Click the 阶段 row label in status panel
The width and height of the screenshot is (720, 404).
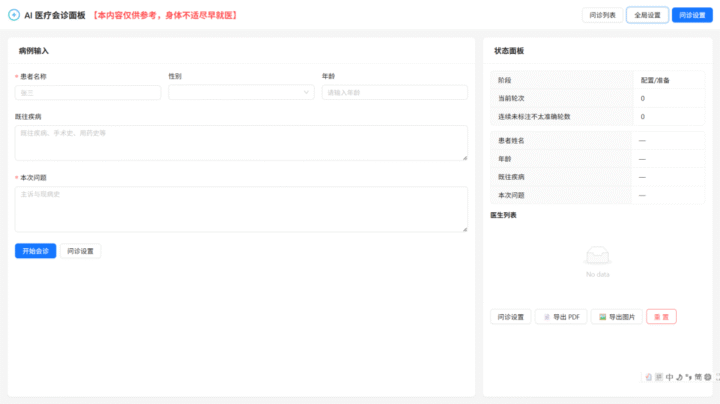tap(505, 80)
